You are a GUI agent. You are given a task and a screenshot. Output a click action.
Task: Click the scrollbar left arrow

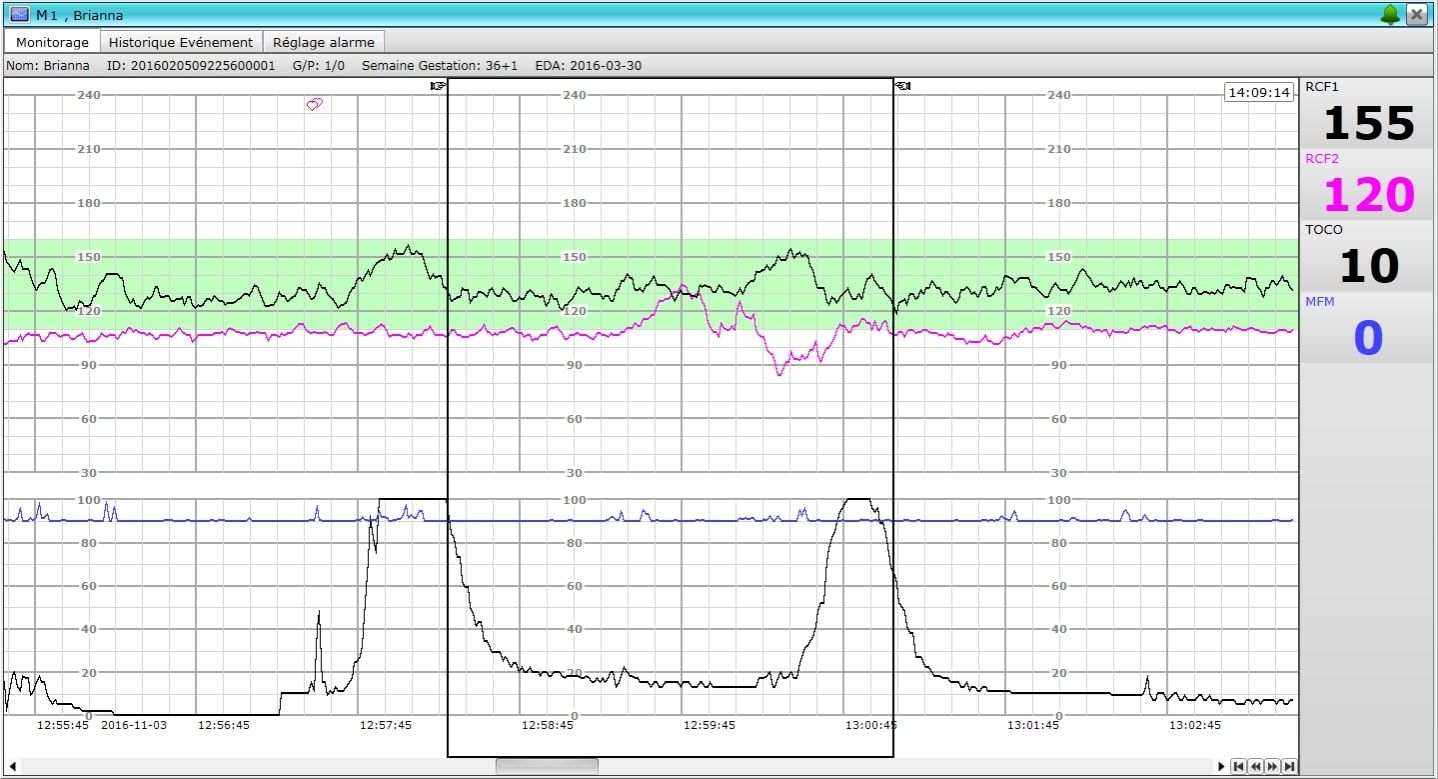pos(12,767)
